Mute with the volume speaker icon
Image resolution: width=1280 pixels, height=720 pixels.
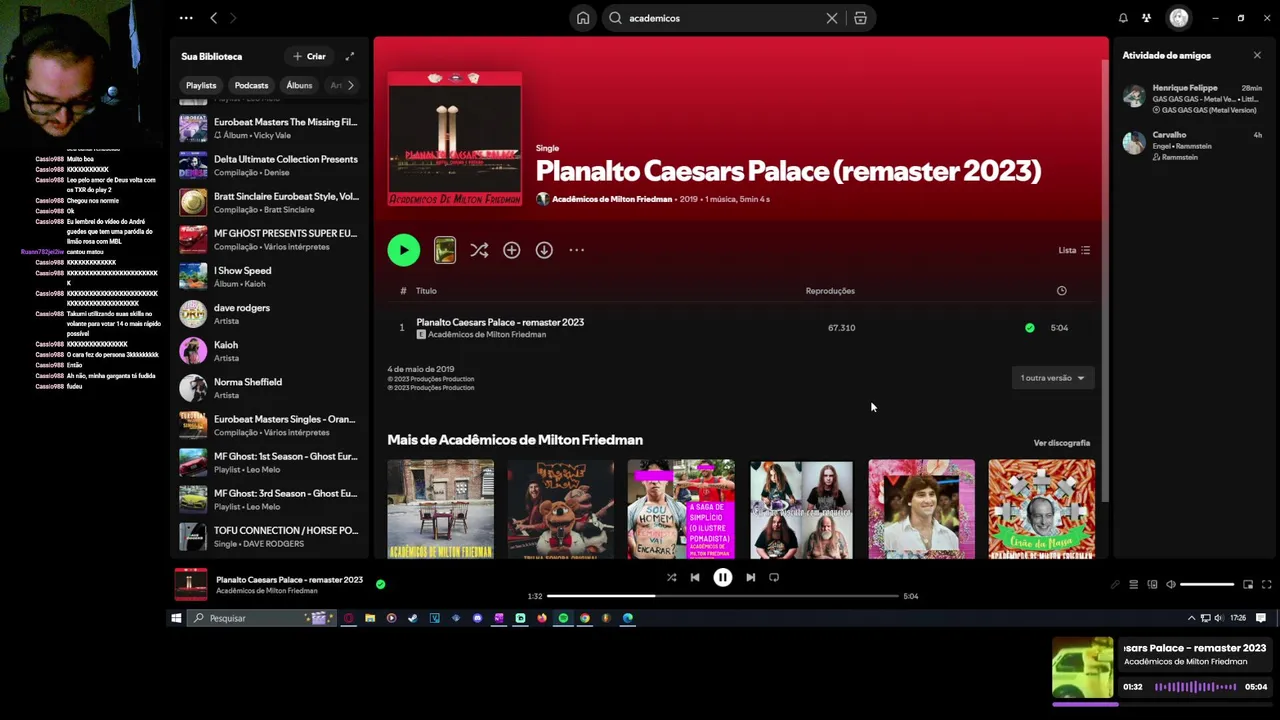[x=1171, y=584]
